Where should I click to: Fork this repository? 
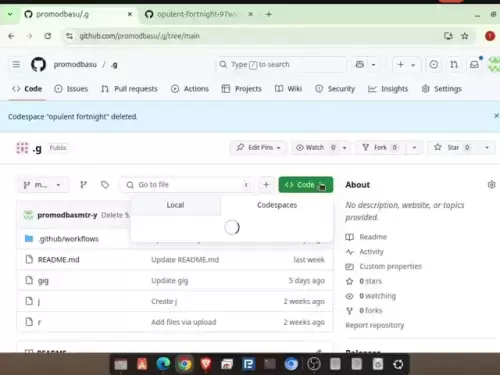380,147
